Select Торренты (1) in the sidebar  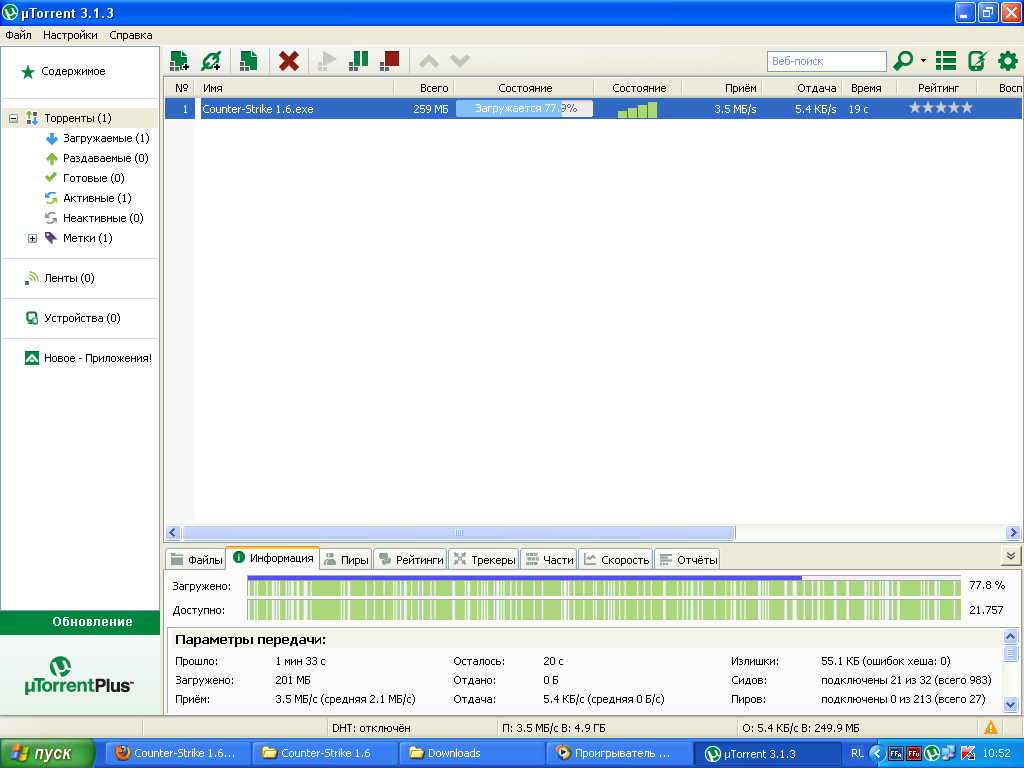(78, 118)
